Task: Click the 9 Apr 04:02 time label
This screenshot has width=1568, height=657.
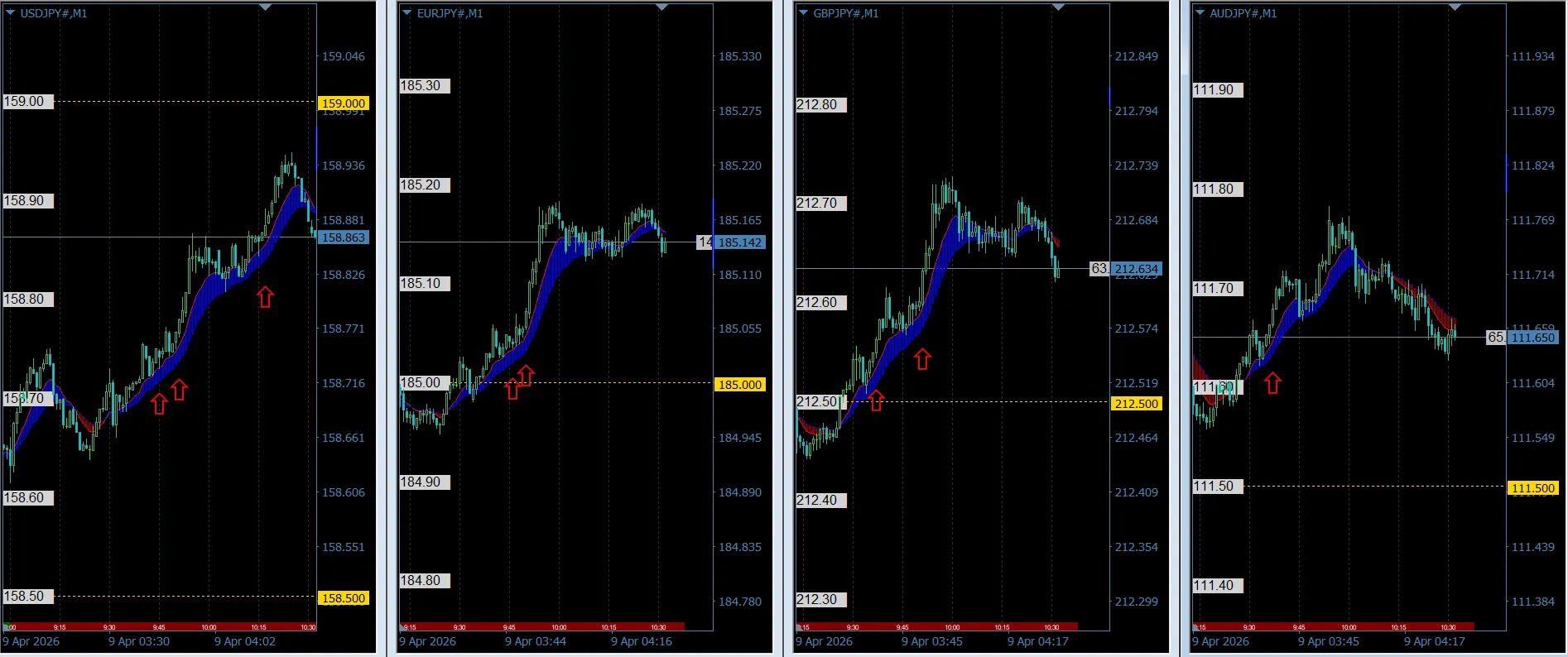Action: tap(245, 641)
